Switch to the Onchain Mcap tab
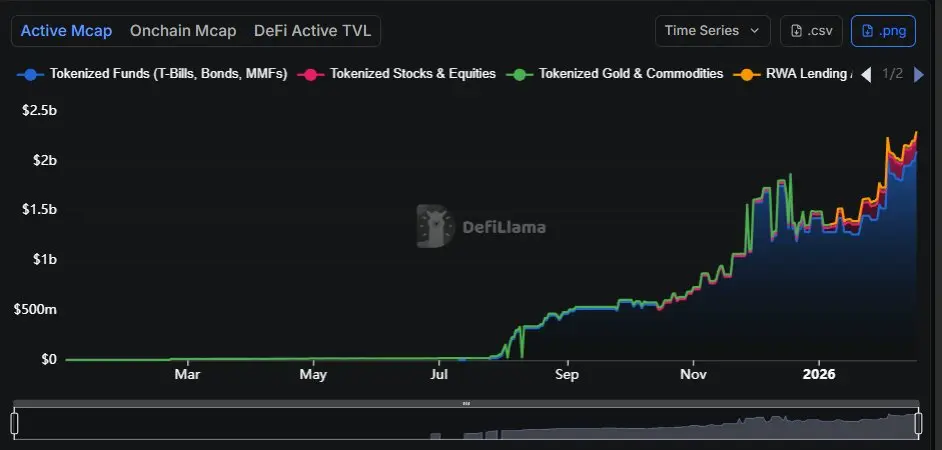 183,31
